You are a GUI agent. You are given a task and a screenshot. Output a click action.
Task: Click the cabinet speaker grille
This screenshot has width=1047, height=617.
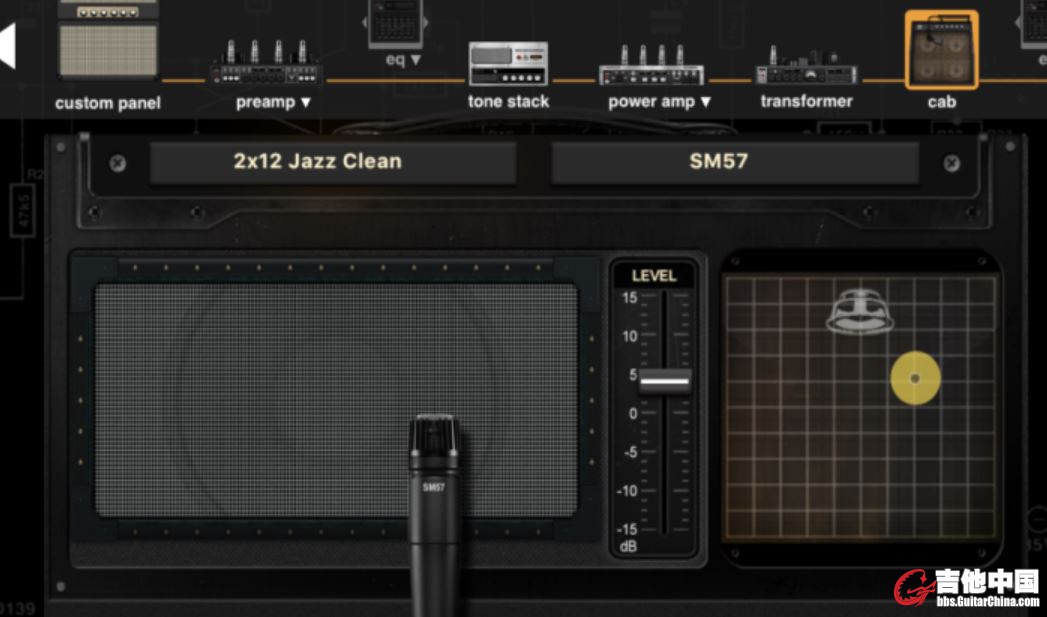(336, 401)
